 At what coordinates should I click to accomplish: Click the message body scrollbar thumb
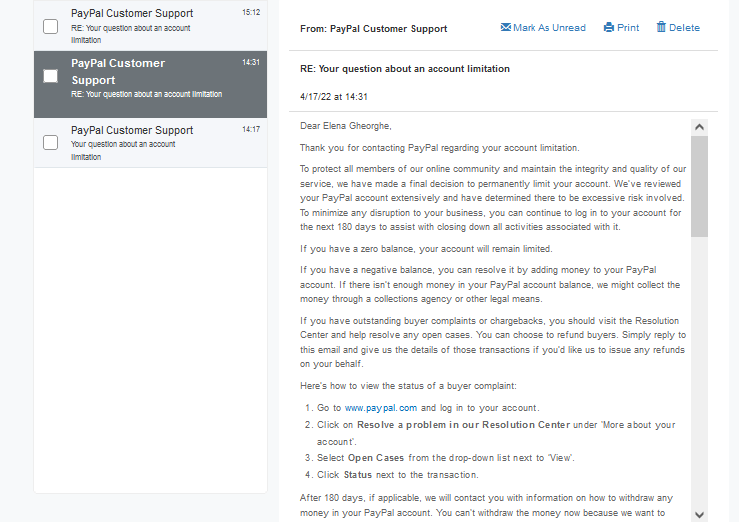tap(699, 186)
